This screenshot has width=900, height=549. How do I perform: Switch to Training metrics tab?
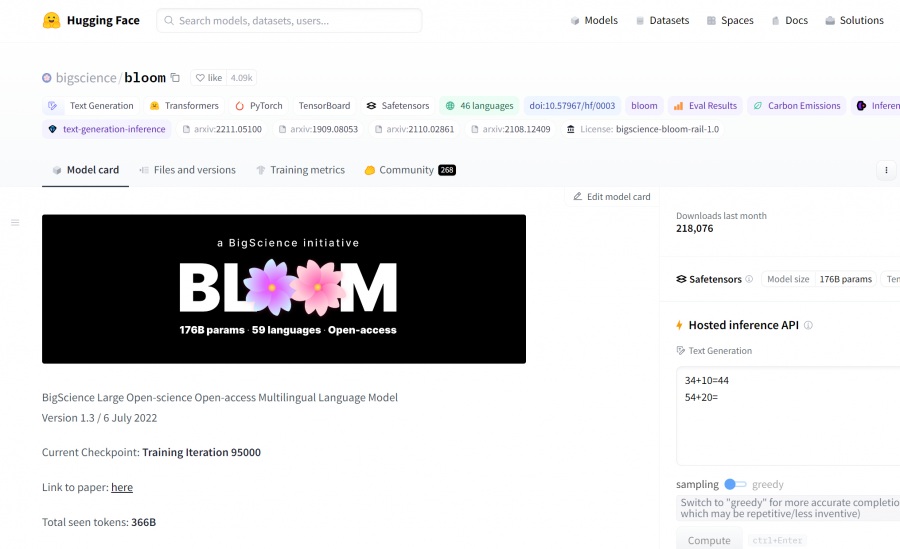pyautogui.click(x=300, y=170)
